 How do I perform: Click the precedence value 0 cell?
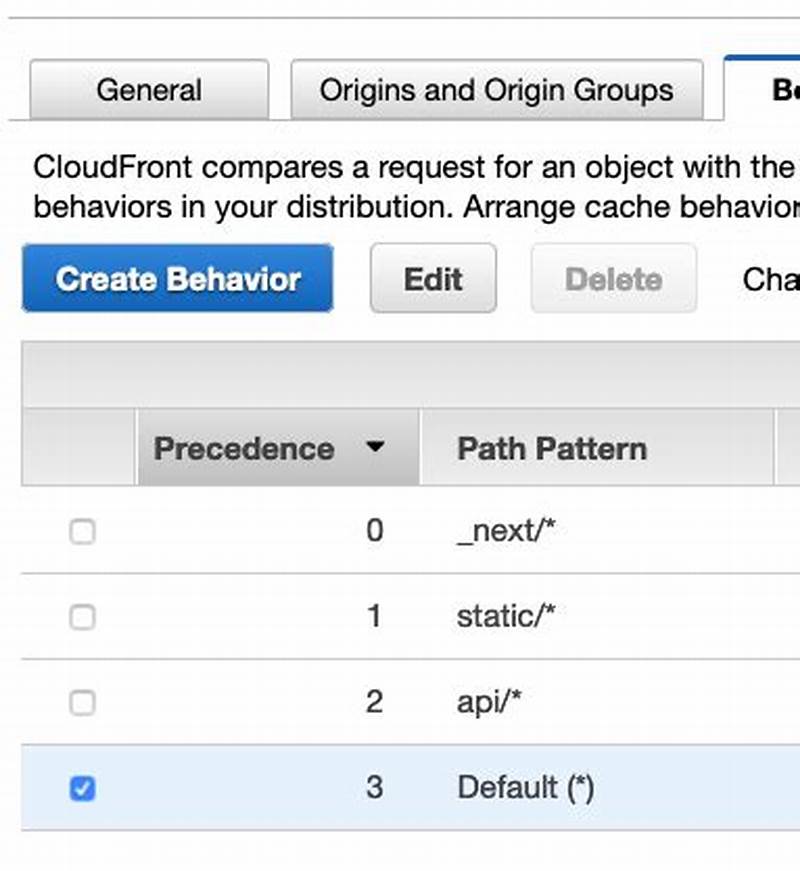[x=373, y=531]
